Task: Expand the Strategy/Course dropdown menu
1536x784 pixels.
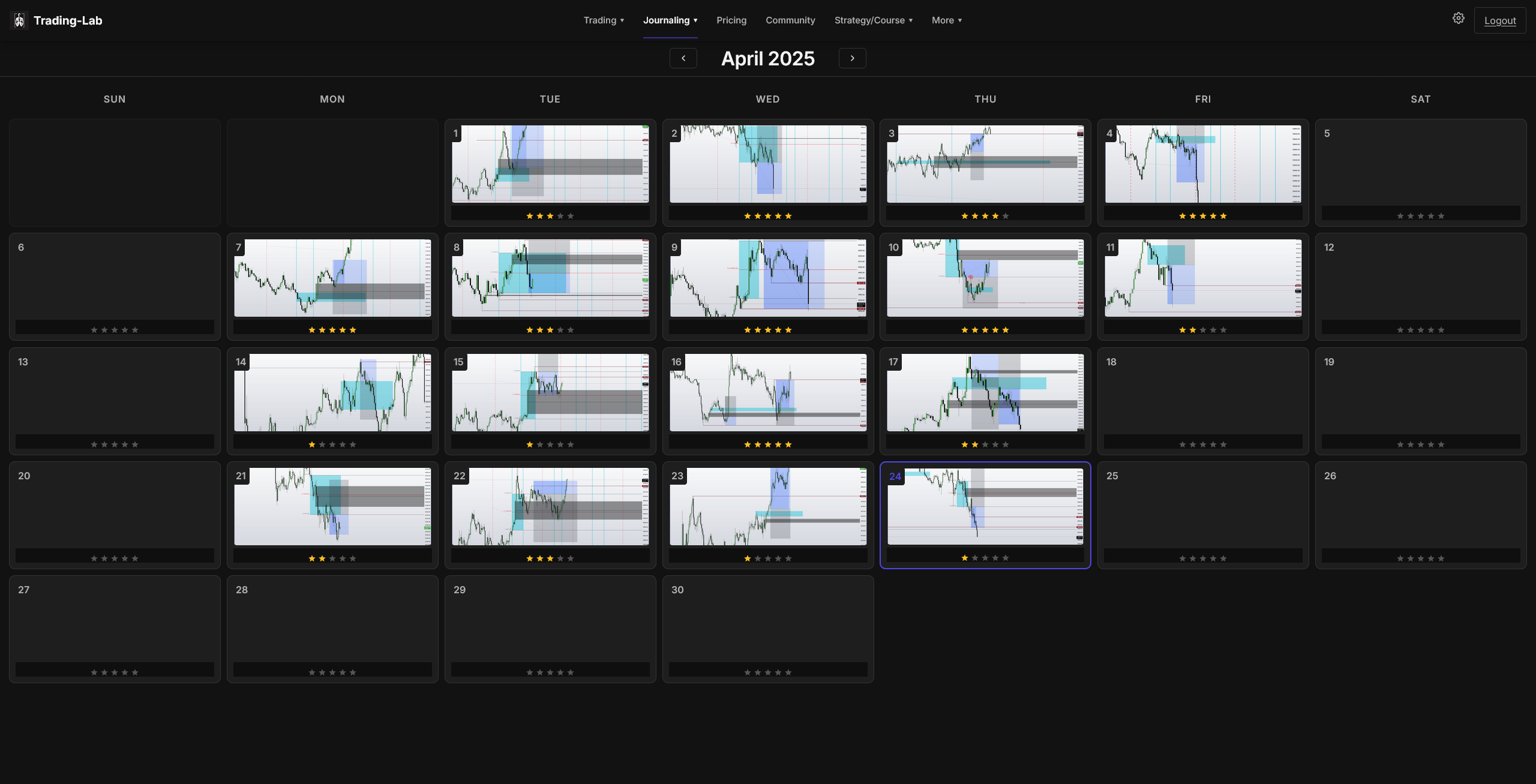Action: 874,20
